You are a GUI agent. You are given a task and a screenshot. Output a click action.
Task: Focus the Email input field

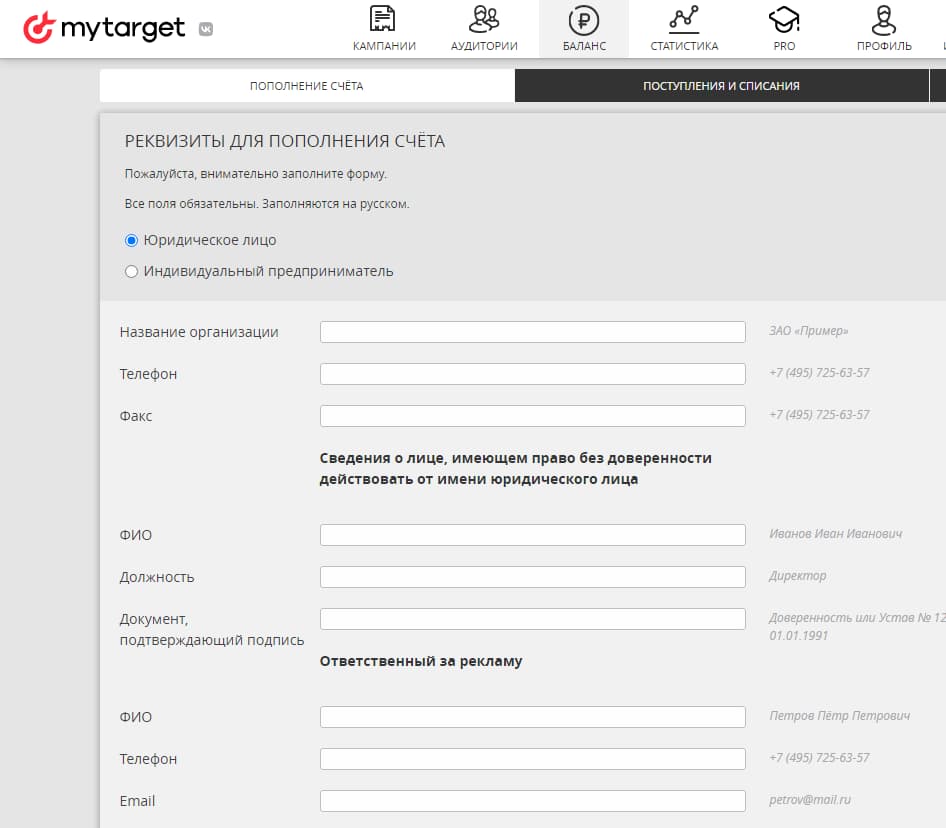click(532, 801)
